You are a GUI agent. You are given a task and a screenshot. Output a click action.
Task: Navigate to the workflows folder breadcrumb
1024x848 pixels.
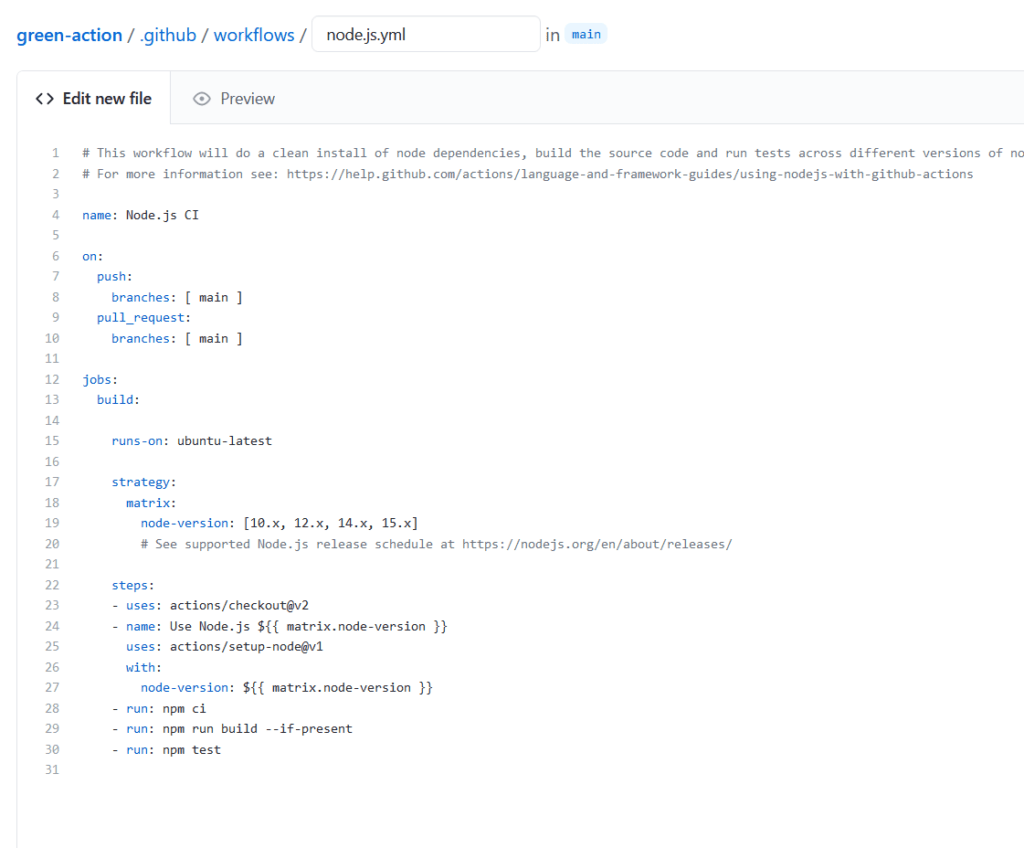[x=254, y=35]
